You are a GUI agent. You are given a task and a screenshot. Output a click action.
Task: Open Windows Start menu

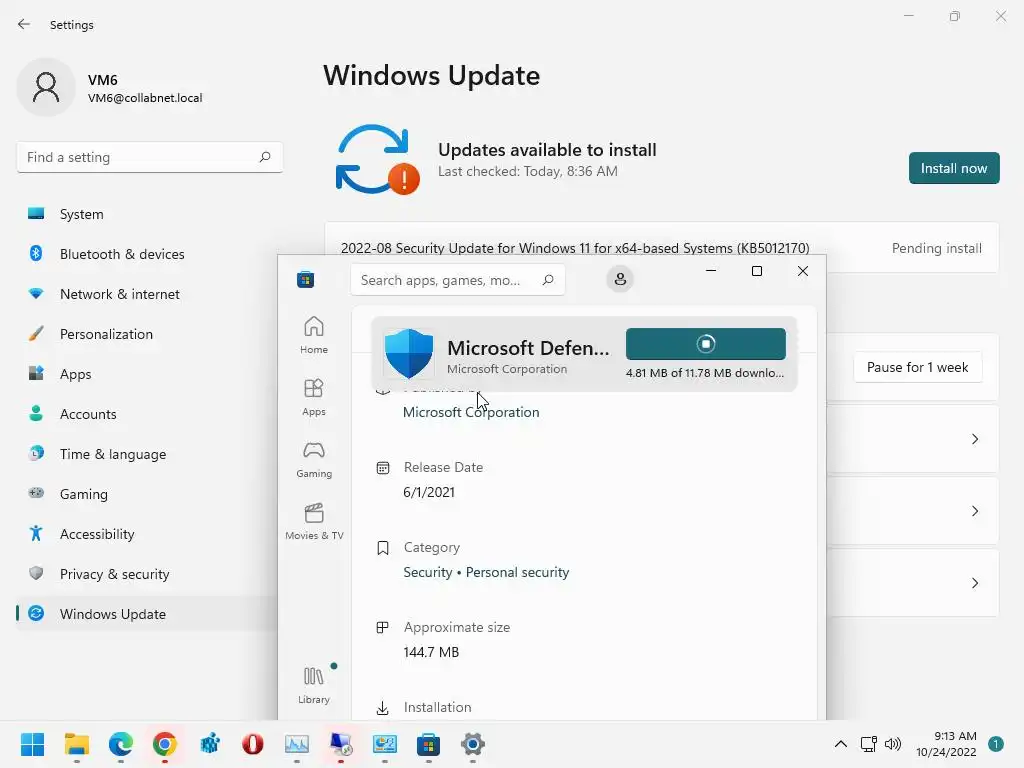32,744
